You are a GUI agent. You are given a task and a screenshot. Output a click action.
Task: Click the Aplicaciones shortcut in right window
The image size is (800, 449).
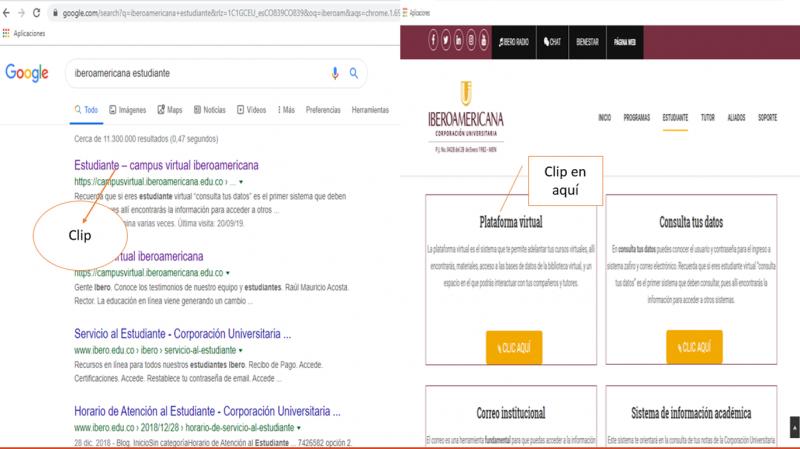pos(416,13)
